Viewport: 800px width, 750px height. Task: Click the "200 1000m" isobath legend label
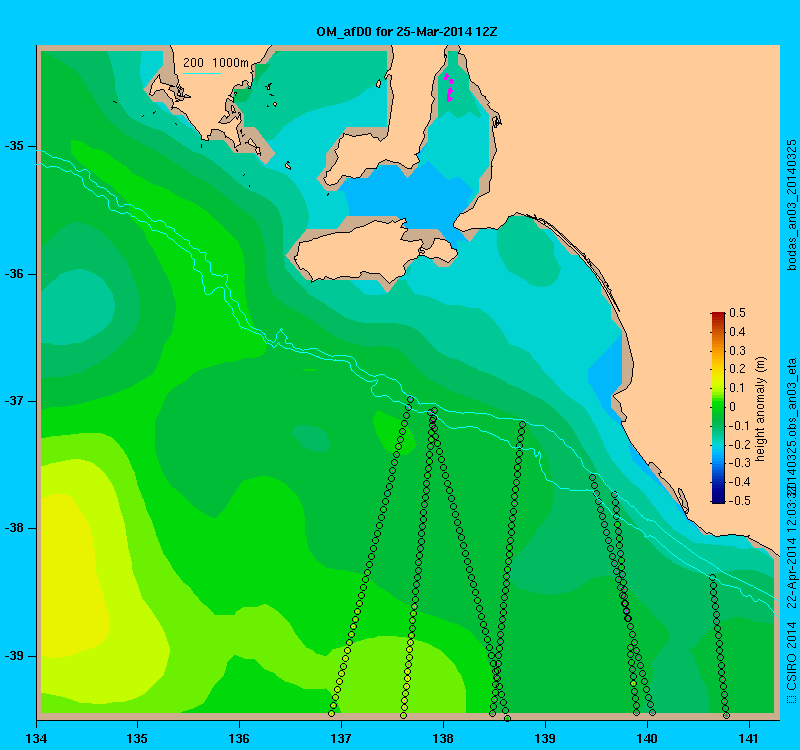[x=216, y=63]
